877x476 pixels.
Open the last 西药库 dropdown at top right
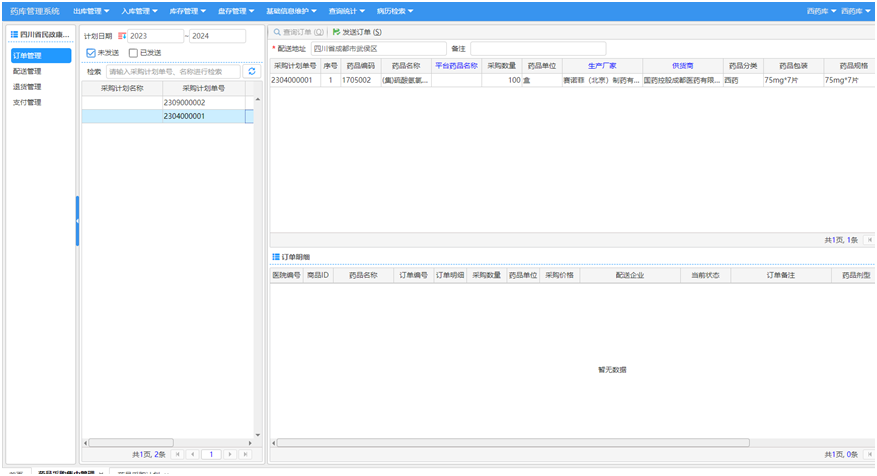coord(856,11)
